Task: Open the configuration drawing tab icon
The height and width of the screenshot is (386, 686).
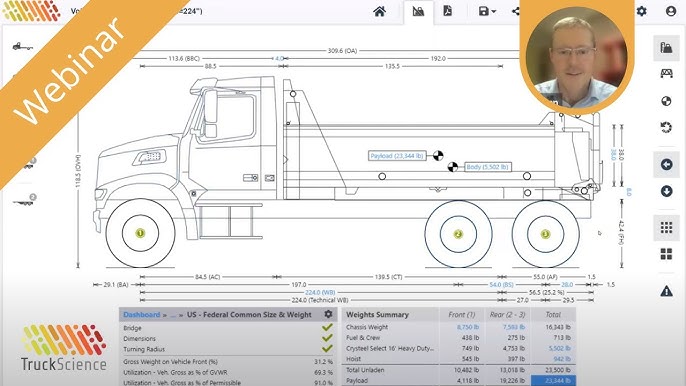Action: [x=418, y=11]
